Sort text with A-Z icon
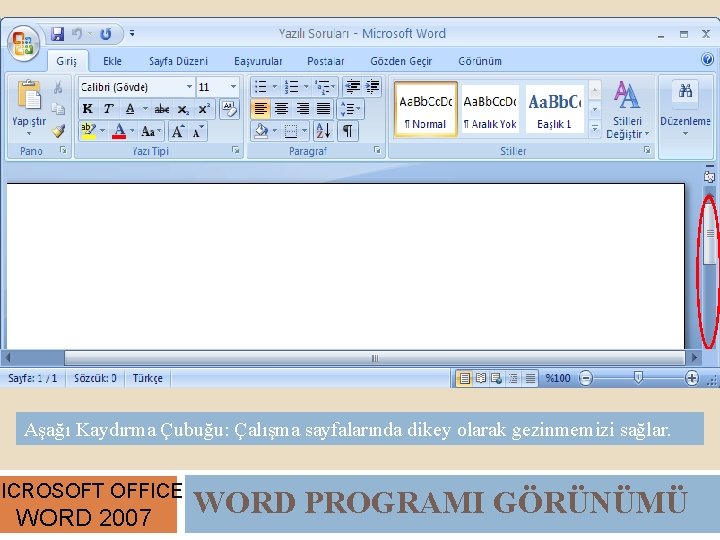 [x=323, y=131]
